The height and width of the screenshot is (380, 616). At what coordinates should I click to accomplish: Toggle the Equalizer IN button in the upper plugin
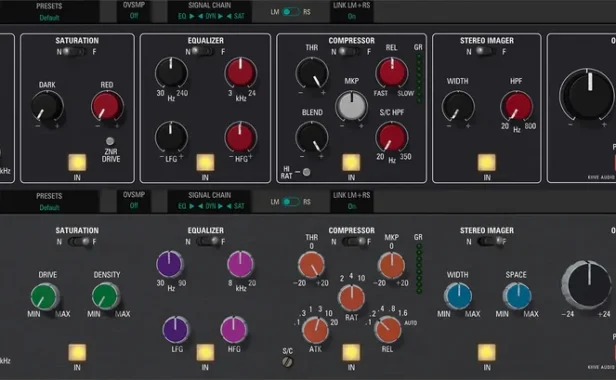(205, 162)
